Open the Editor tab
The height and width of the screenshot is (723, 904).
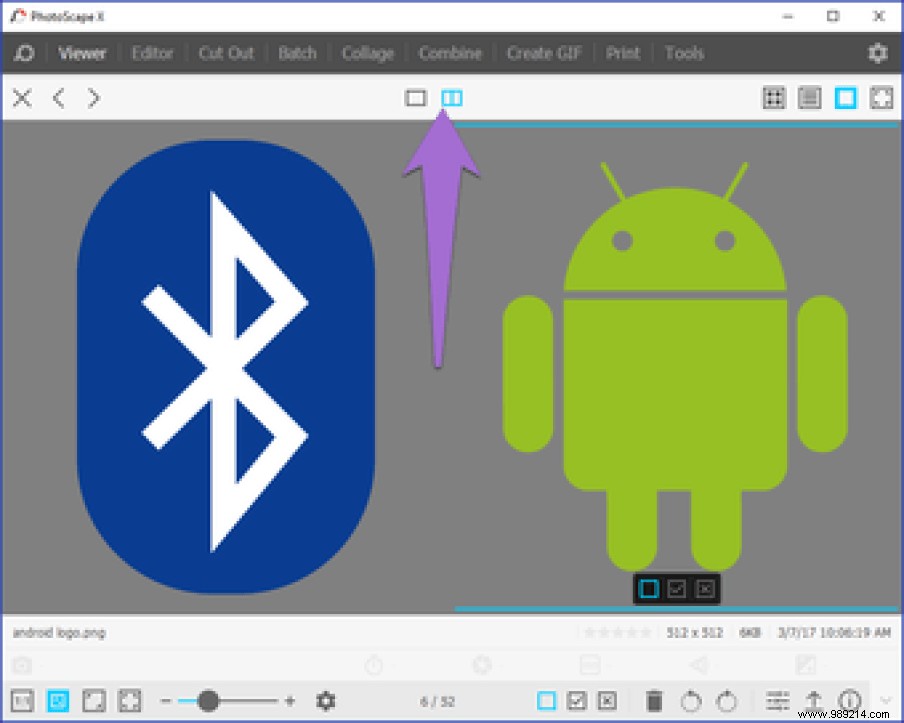[152, 53]
